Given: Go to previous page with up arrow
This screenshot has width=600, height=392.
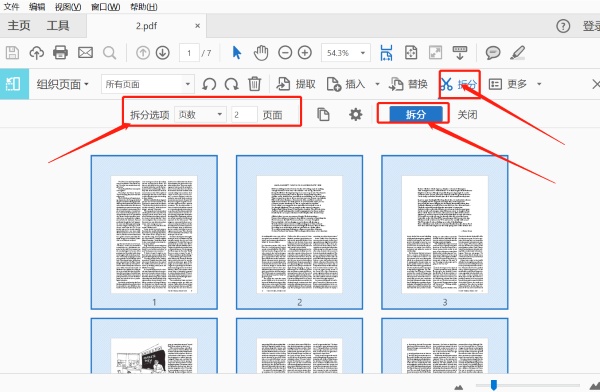Looking at the screenshot, I should point(143,53).
